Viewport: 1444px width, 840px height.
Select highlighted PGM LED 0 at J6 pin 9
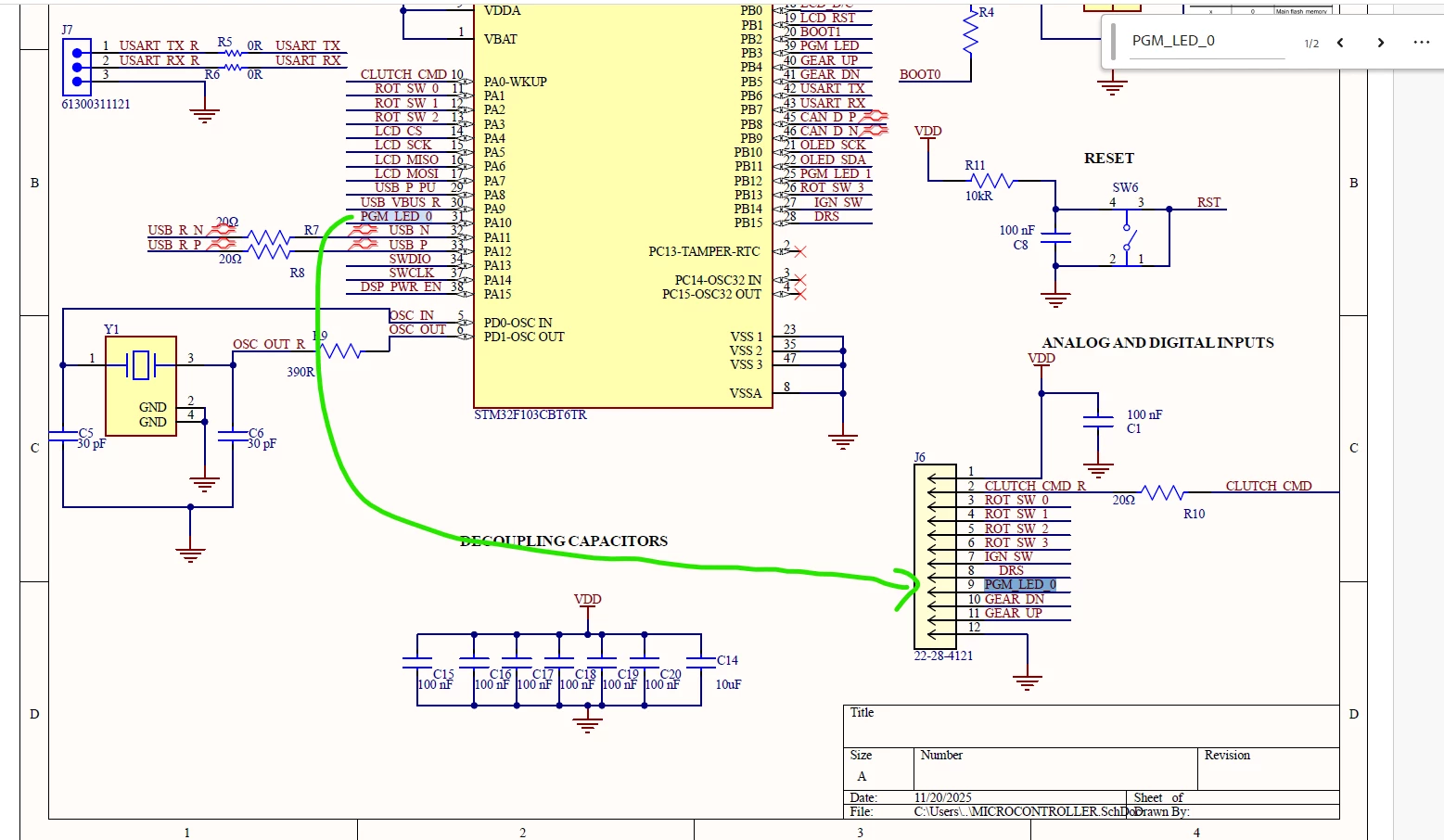[x=1020, y=585]
